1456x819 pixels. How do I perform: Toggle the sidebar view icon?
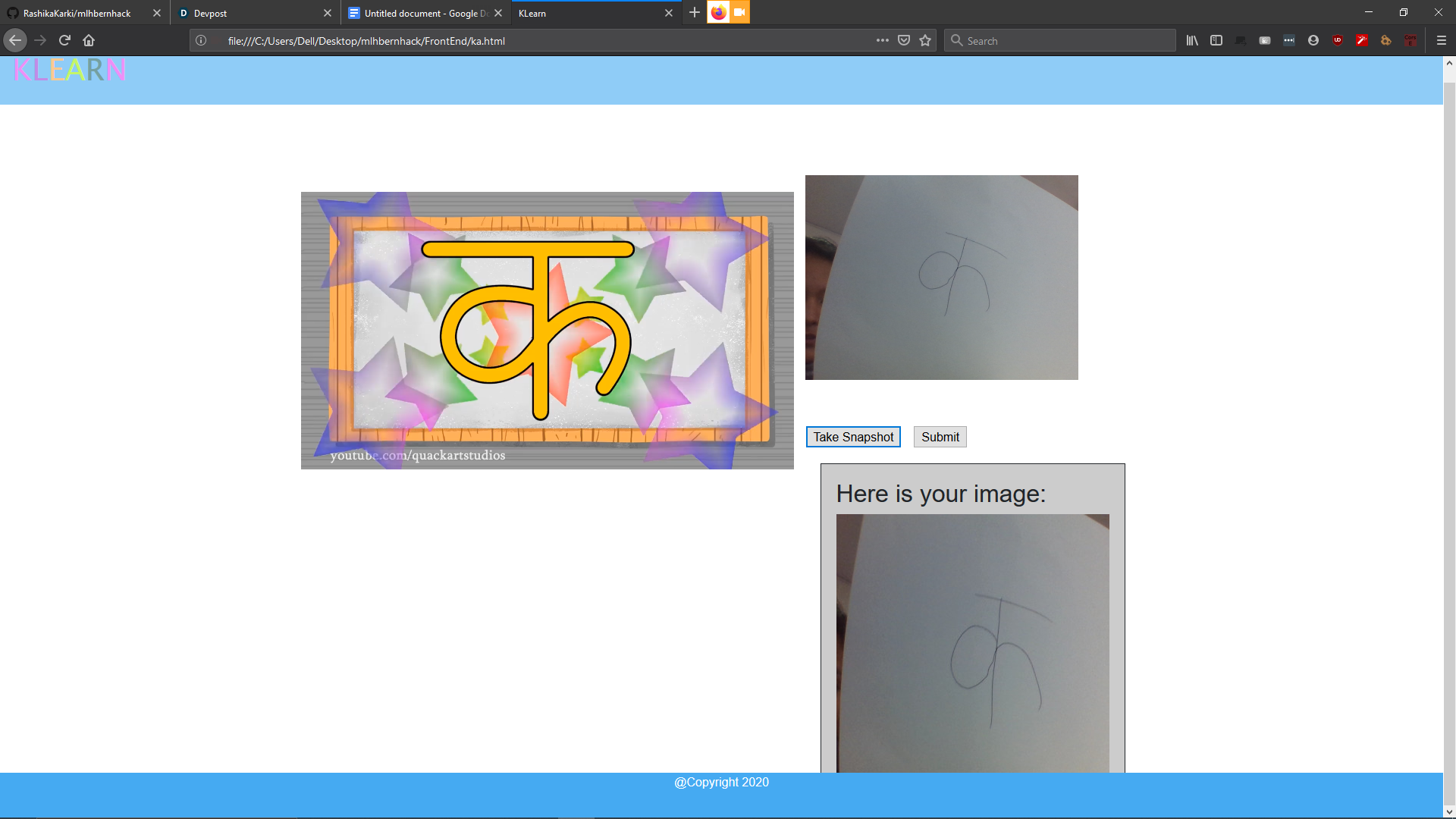coord(1216,41)
